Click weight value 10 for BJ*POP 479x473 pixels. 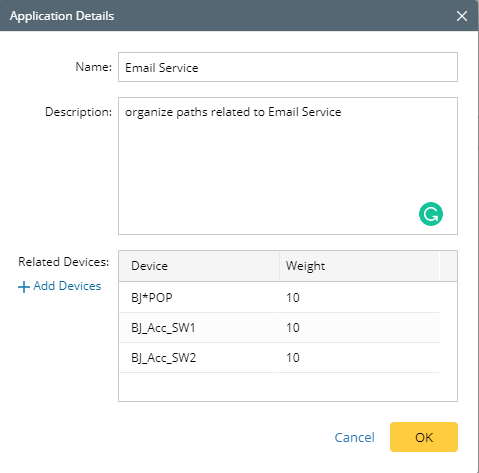(293, 298)
